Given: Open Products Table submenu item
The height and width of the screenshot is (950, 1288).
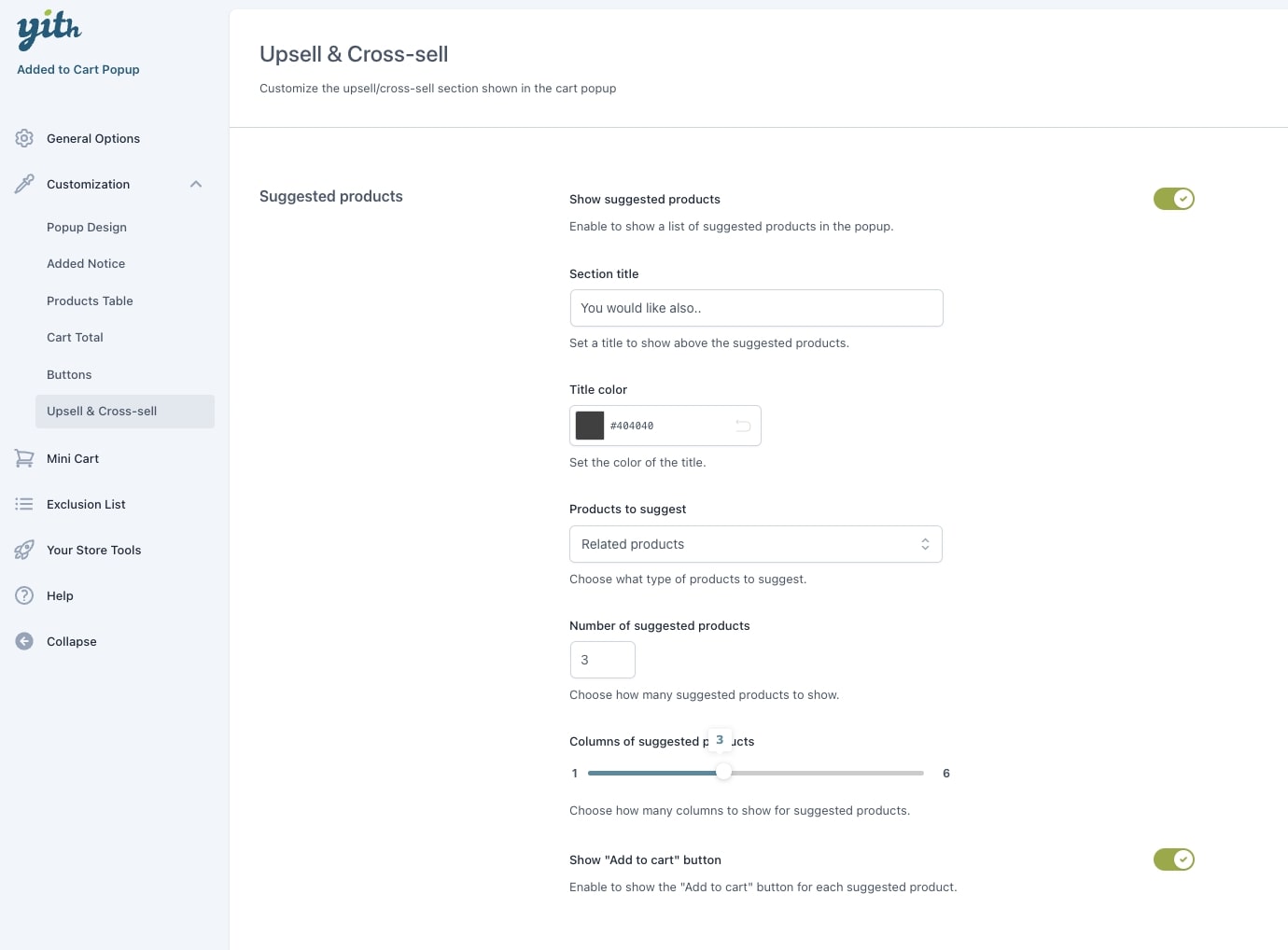Looking at the screenshot, I should click(x=90, y=300).
